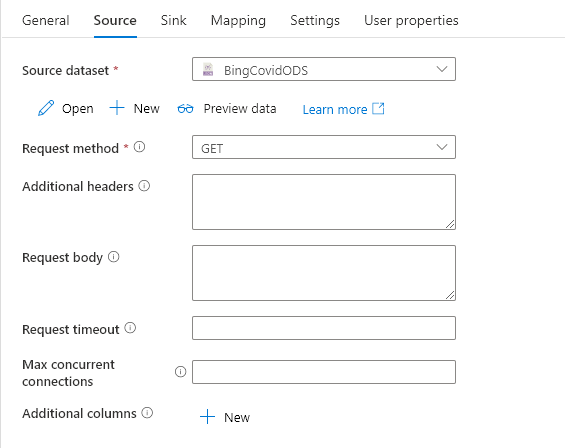Click the Additional headers label
This screenshot has height=448, width=565.
pyautogui.click(x=77, y=187)
